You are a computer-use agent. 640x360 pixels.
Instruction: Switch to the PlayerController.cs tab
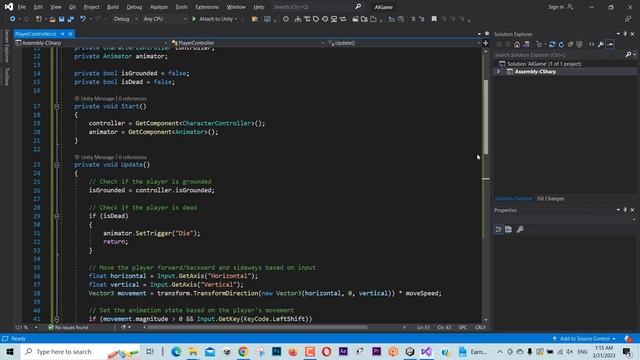coord(36,34)
